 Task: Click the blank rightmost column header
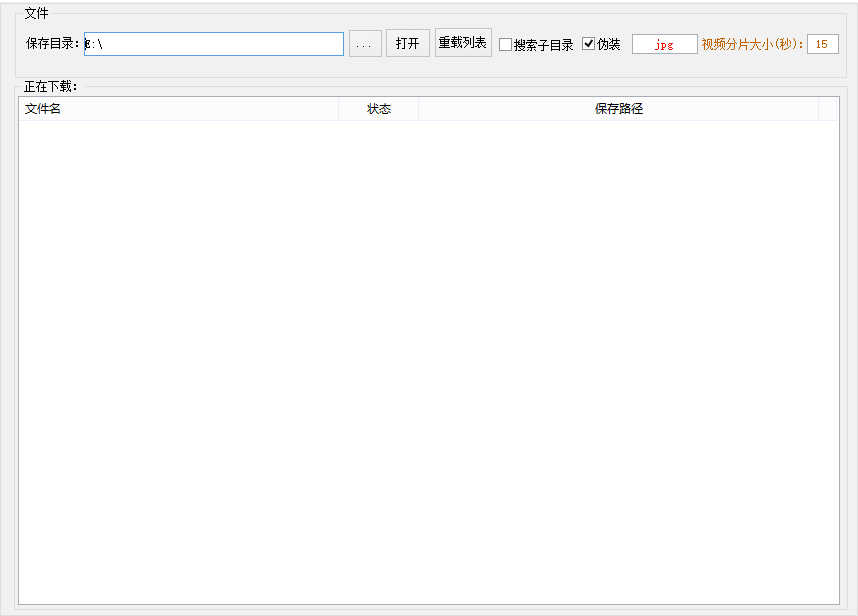(827, 109)
